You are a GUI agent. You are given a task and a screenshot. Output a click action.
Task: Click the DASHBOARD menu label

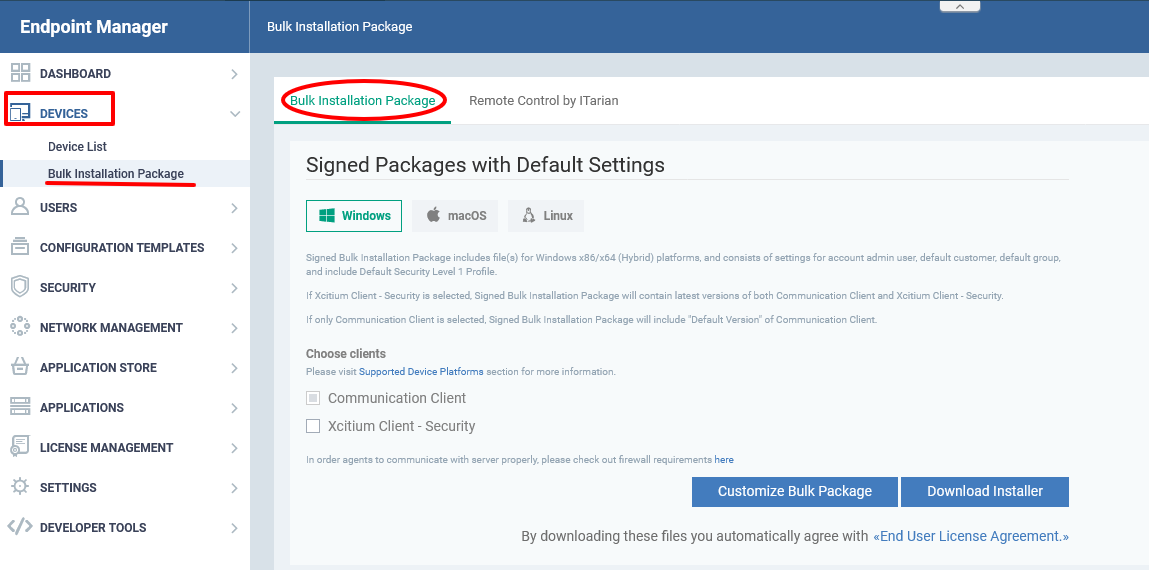coord(75,74)
